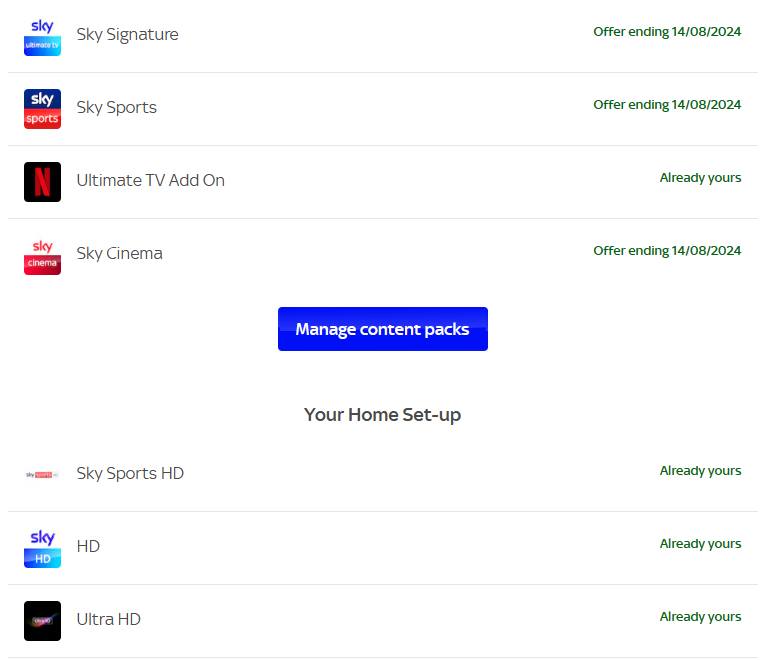This screenshot has height=660, width=766.
Task: Click the Sky HD icon
Action: (42, 547)
